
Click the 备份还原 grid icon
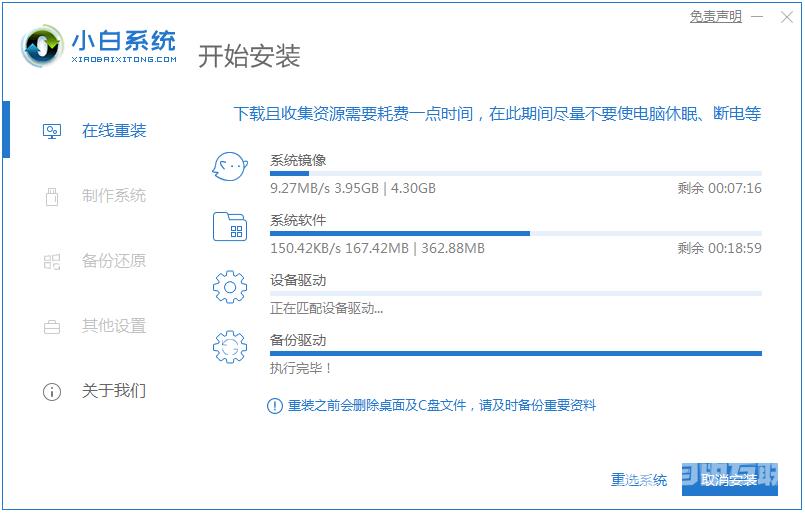pyautogui.click(x=52, y=262)
